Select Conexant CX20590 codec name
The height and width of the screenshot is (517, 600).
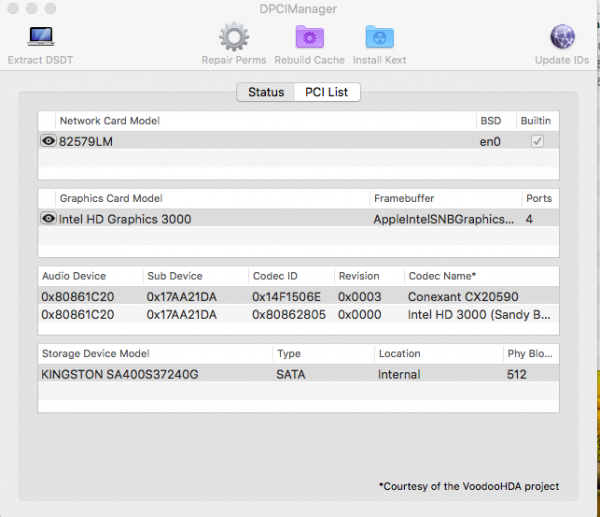(463, 297)
